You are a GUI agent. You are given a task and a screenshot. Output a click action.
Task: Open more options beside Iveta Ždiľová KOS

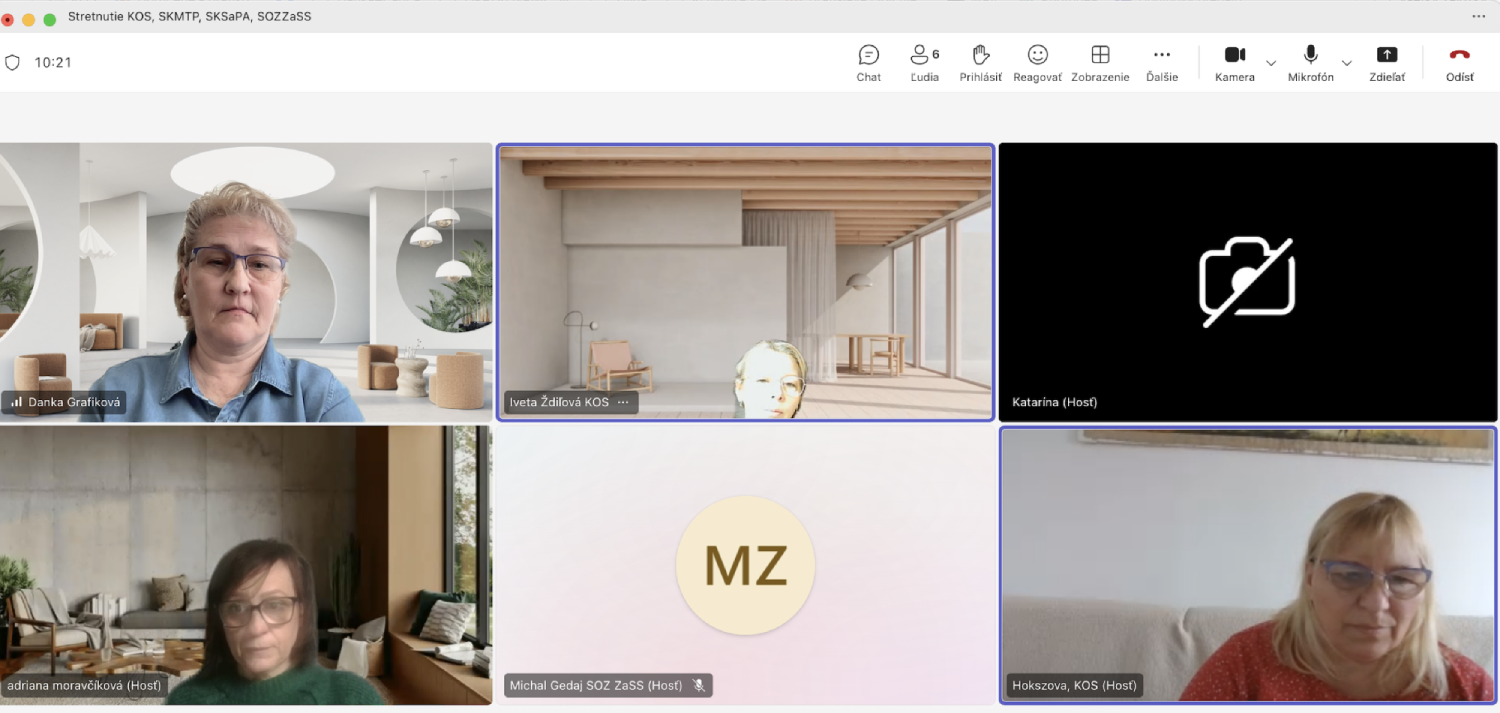[623, 402]
